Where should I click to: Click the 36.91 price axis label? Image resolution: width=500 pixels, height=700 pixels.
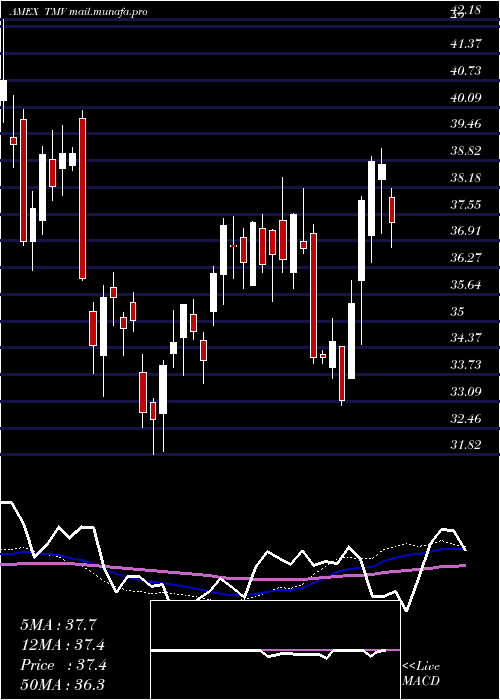coord(466,231)
